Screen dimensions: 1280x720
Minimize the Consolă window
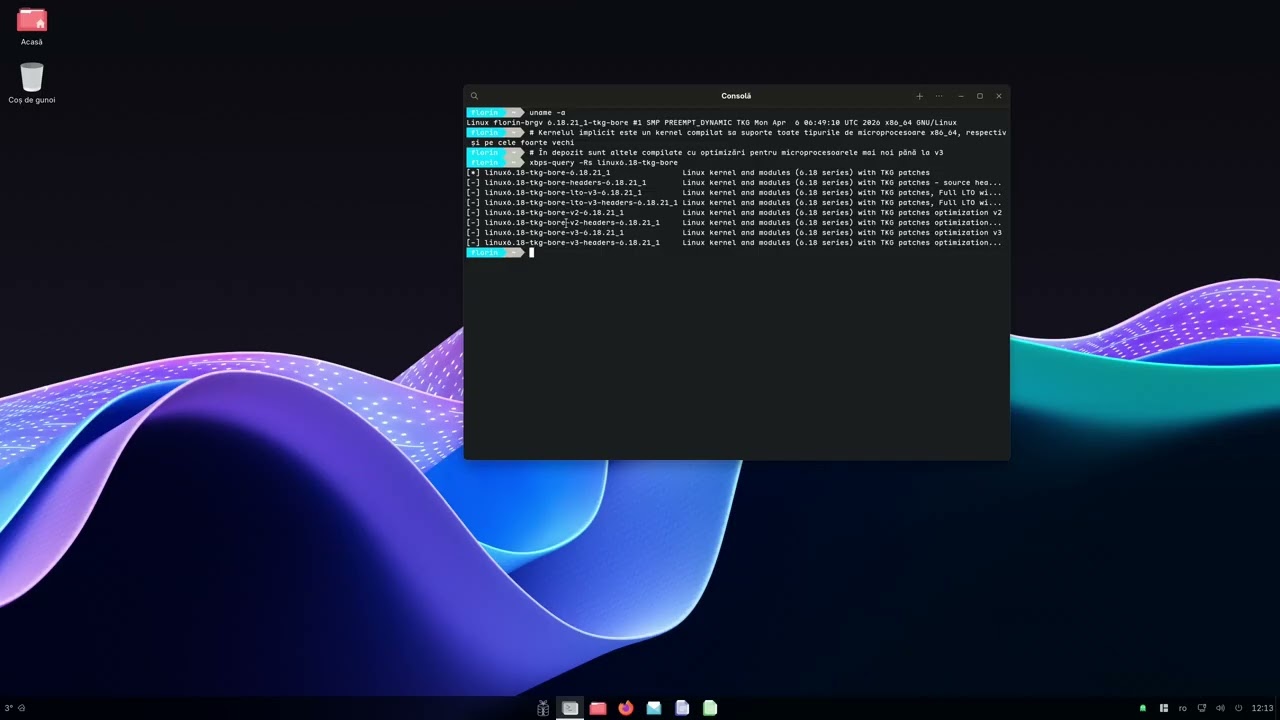(961, 96)
